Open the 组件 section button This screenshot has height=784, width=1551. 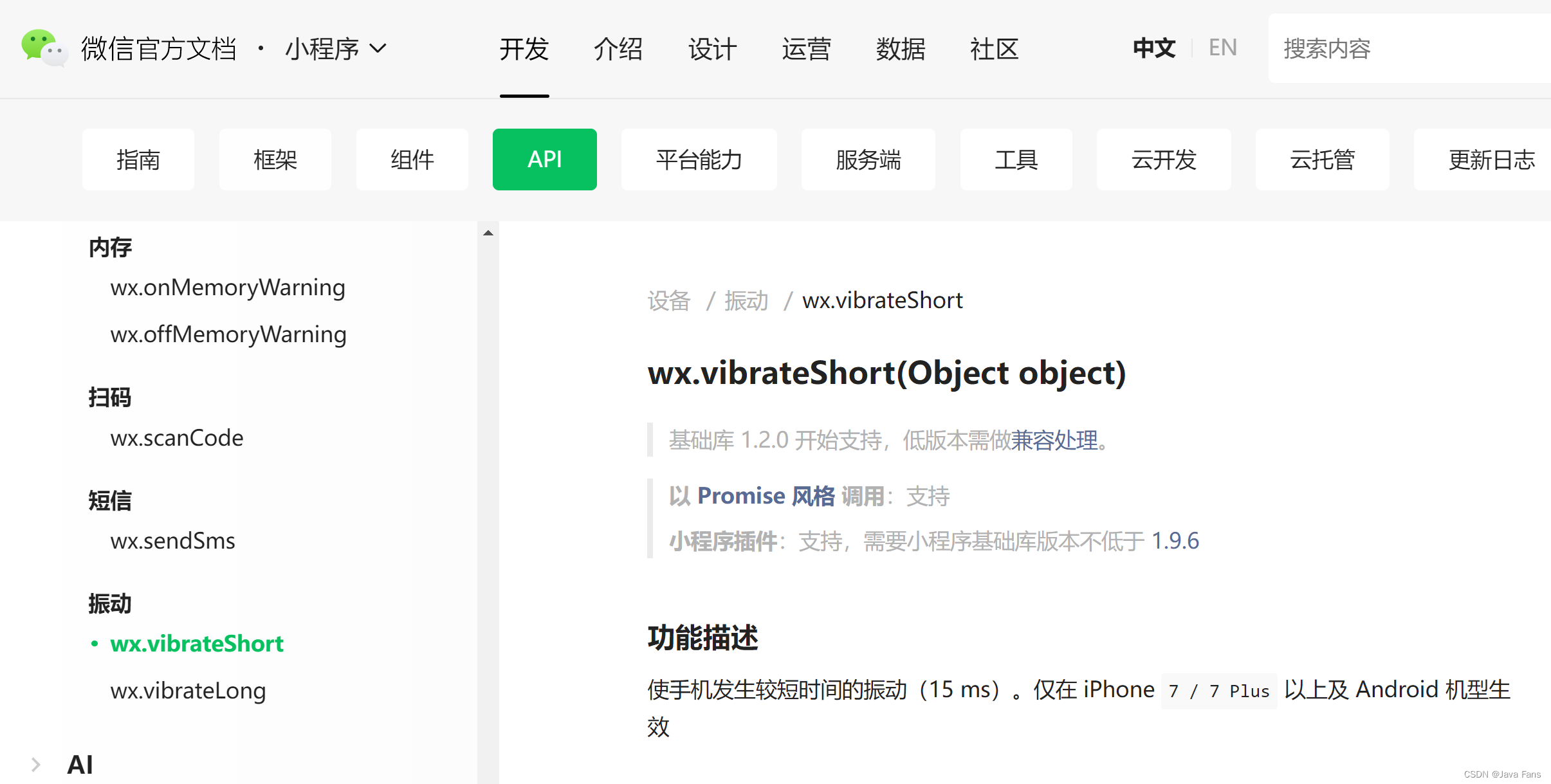(412, 160)
